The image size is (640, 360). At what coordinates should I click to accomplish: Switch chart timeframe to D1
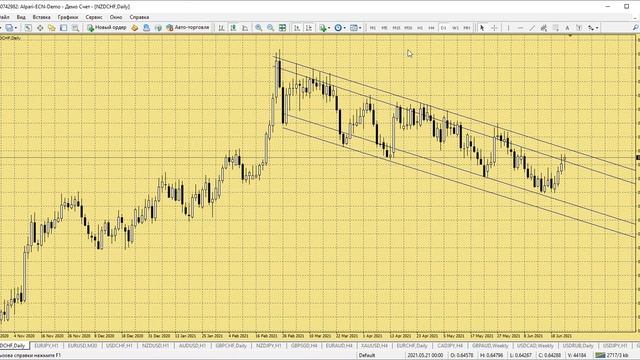[x=443, y=28]
